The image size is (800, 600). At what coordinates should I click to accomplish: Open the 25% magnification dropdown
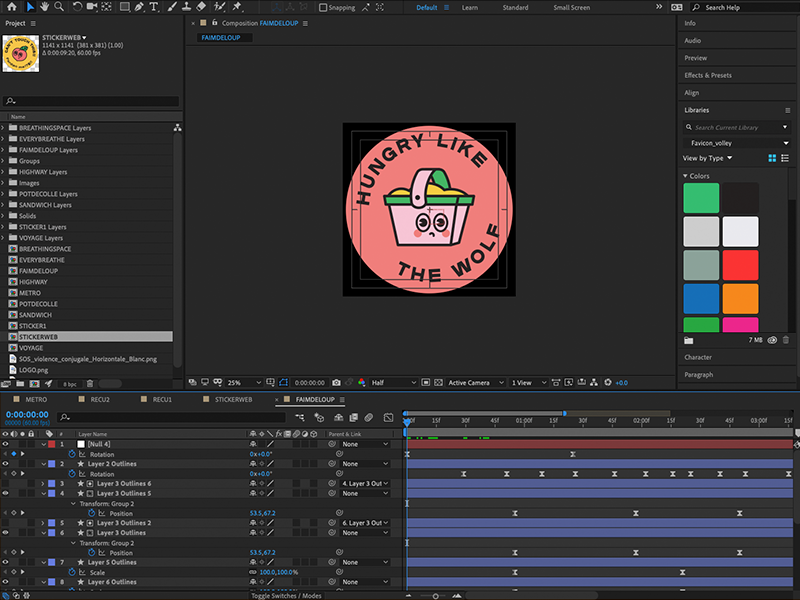(244, 382)
